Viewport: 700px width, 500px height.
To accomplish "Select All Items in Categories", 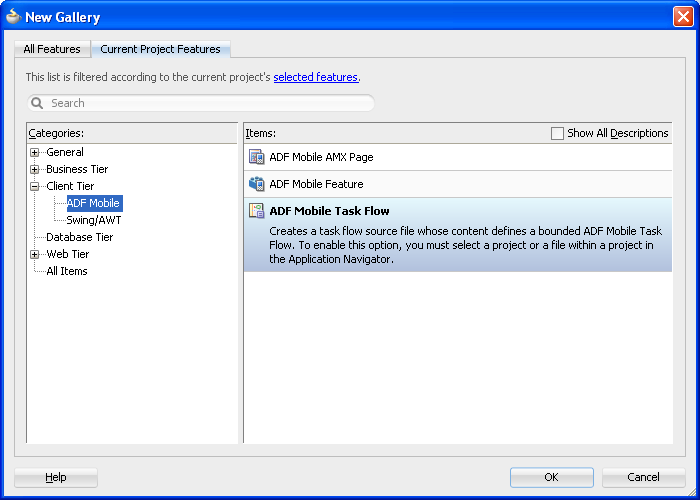I will click(x=67, y=271).
